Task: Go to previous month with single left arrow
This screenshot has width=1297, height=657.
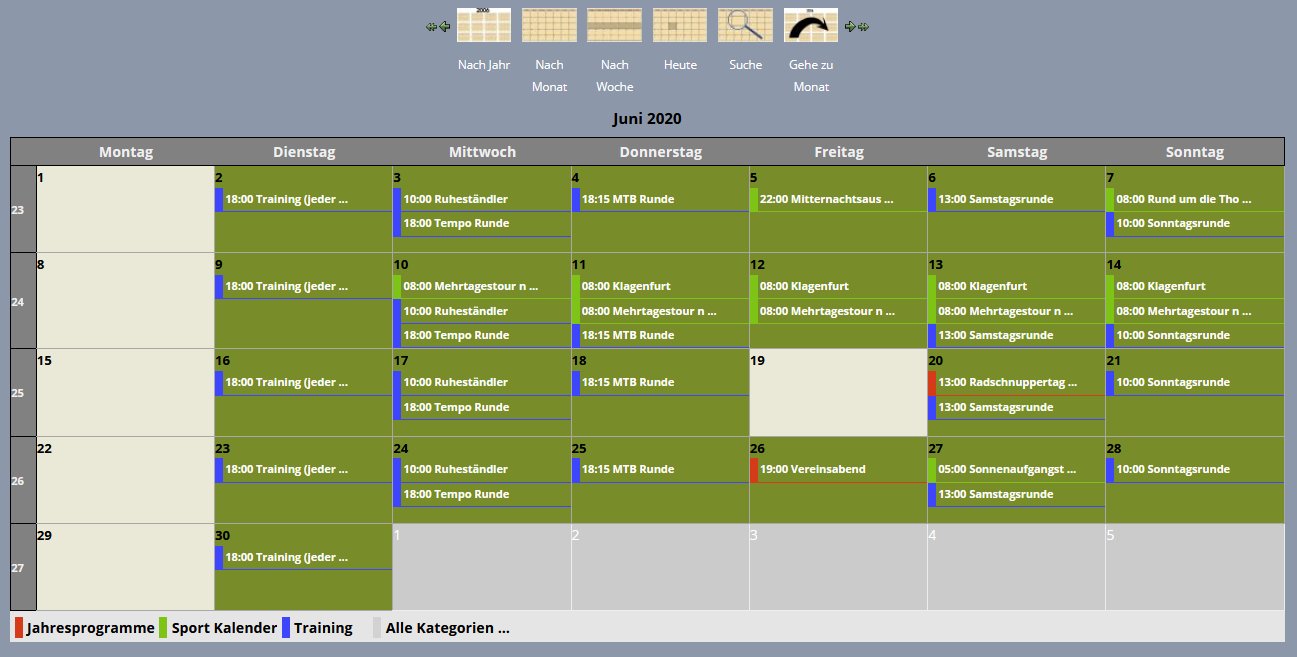Action: (445, 27)
